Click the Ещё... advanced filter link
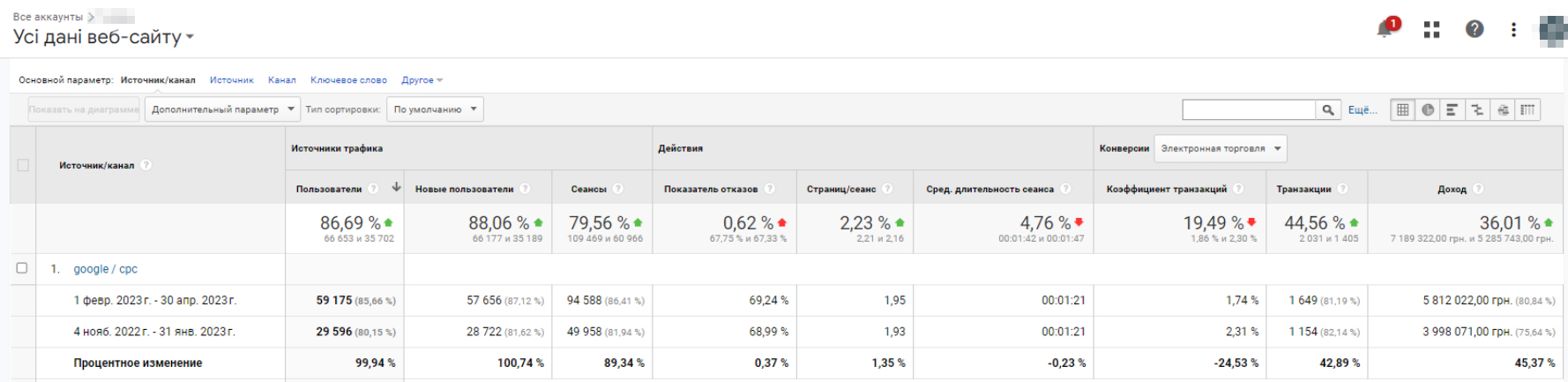Screen dimensions: 1568x382 (x=1362, y=109)
